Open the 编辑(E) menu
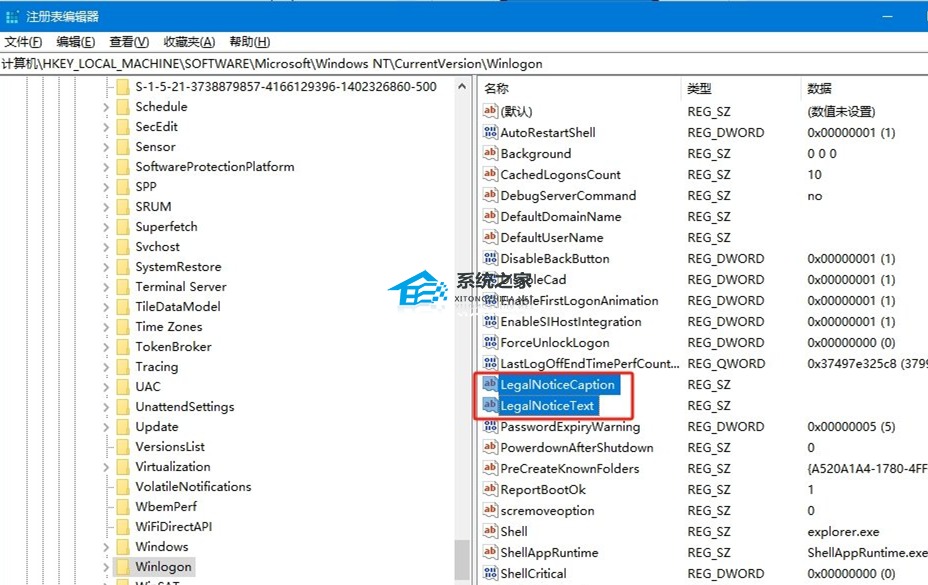928x585 pixels. coord(75,42)
